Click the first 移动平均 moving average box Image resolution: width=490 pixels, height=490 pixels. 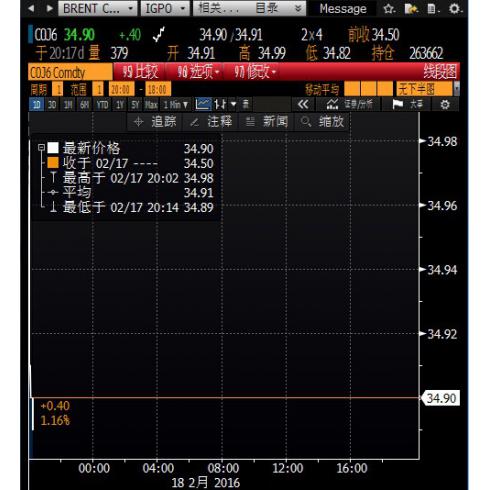[352, 89]
